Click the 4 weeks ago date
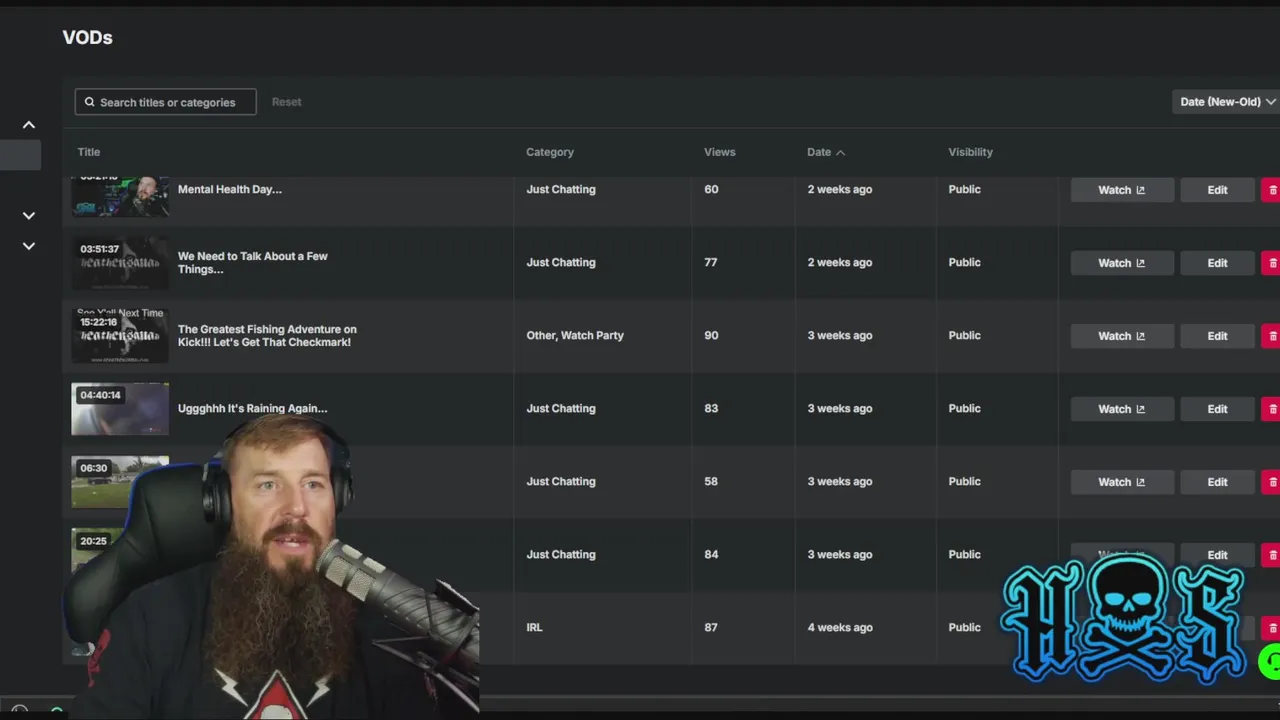This screenshot has width=1280, height=720. [x=840, y=627]
